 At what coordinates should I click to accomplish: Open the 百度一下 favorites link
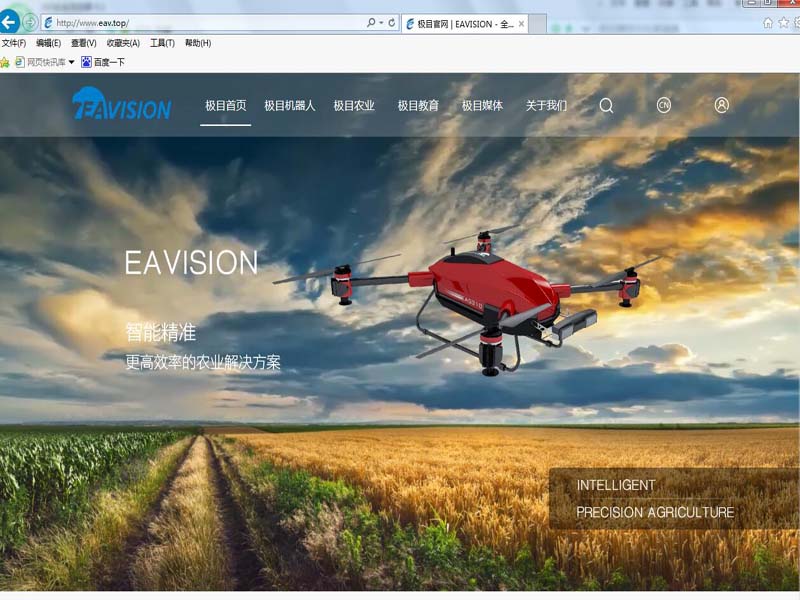click(x=103, y=62)
